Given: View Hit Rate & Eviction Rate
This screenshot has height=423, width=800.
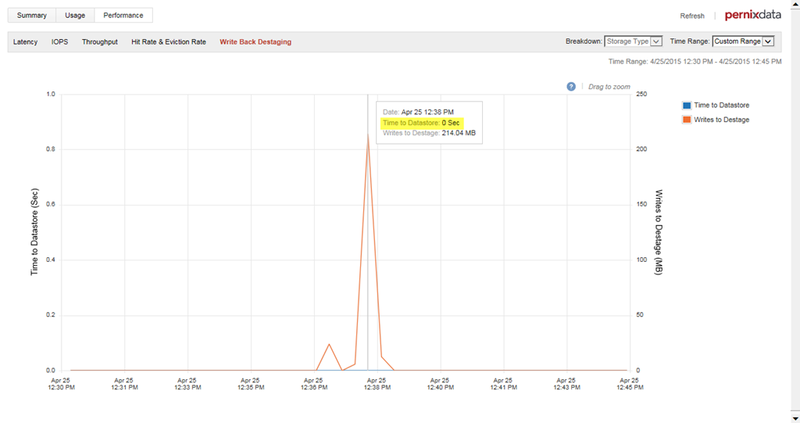Looking at the screenshot, I should tap(169, 42).
